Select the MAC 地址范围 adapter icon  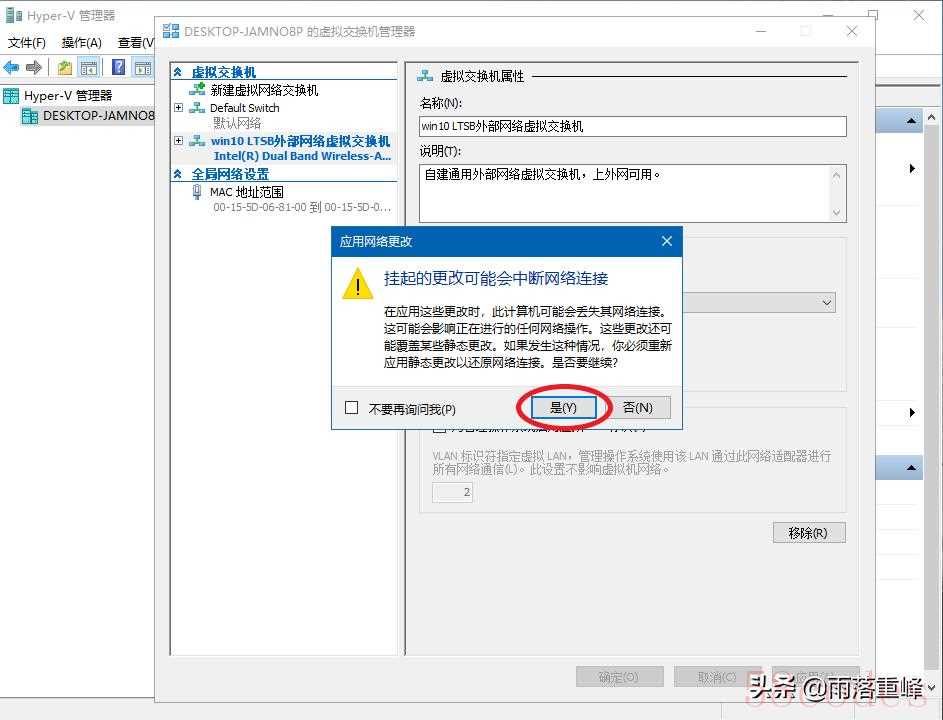[197, 192]
